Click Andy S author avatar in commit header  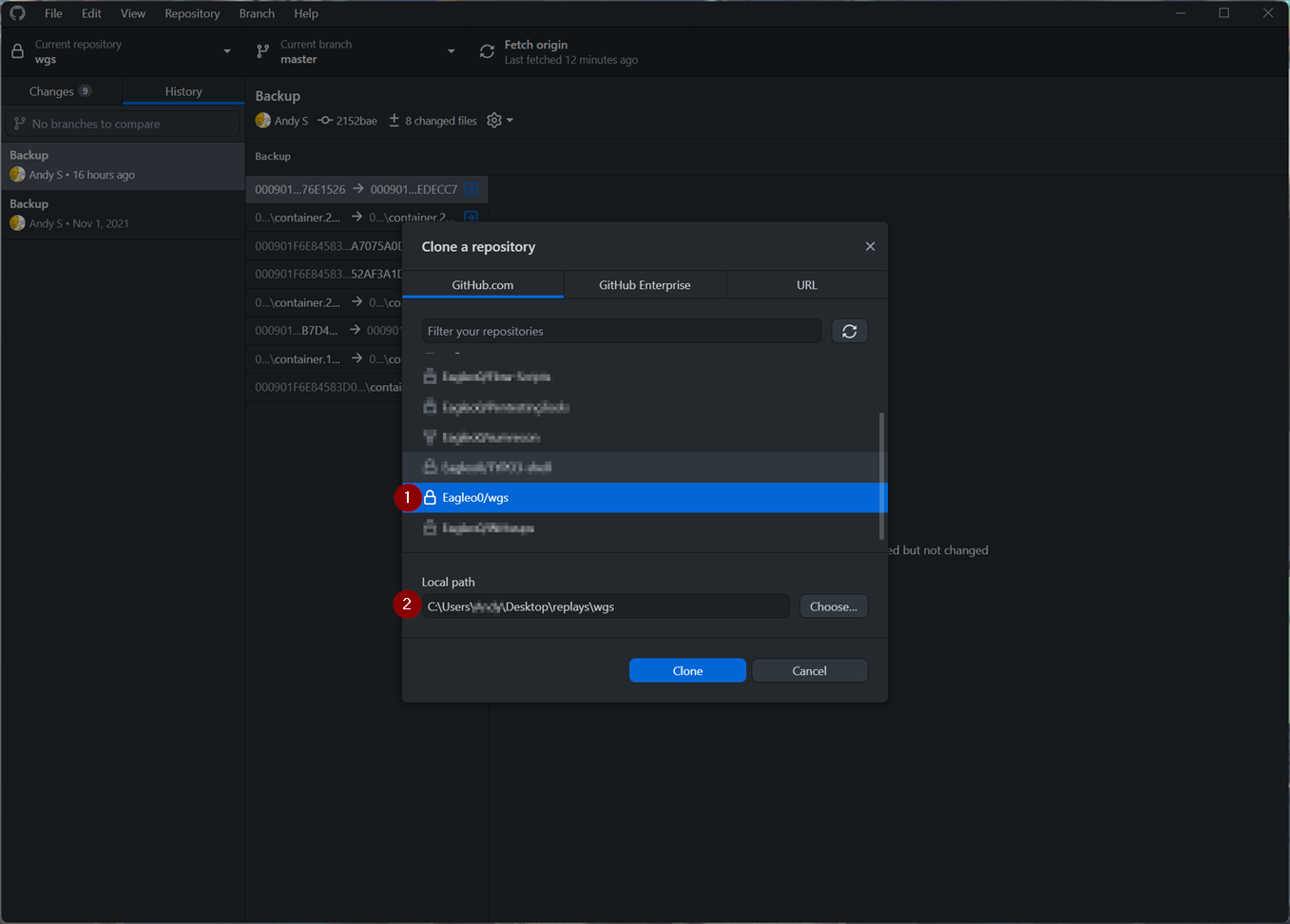[263, 121]
